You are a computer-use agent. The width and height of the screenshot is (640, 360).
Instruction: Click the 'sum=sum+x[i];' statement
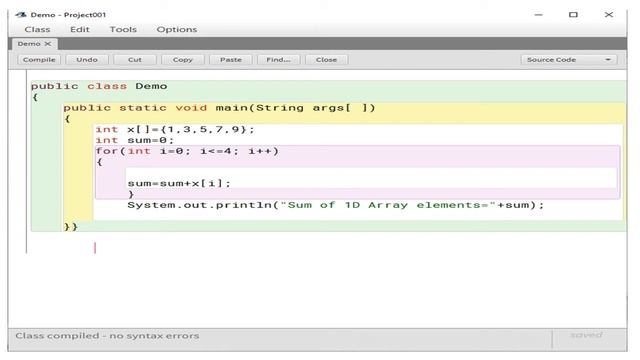[179, 183]
